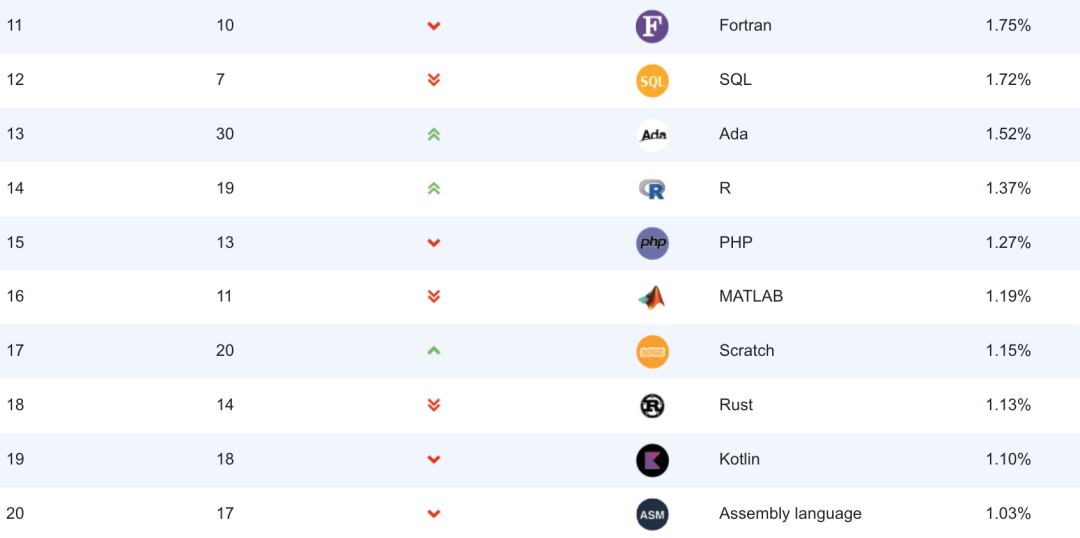Viewport: 1080px width, 538px height.
Task: Click the orange SQL logo icon
Action: coord(652,81)
